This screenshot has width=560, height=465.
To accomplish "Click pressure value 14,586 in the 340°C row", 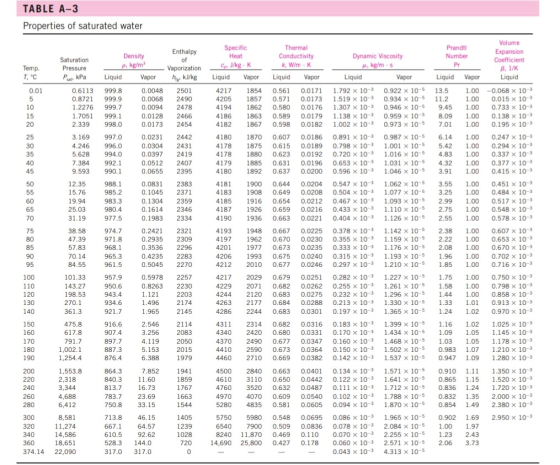I will (65, 435).
